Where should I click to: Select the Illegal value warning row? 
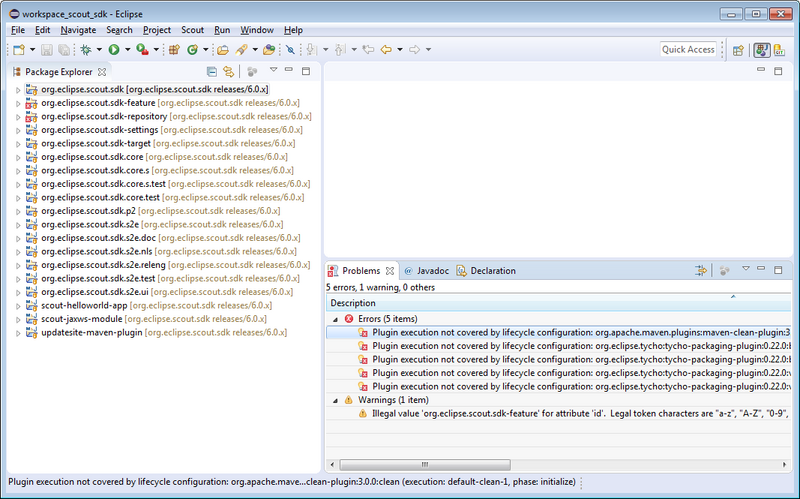(559, 414)
